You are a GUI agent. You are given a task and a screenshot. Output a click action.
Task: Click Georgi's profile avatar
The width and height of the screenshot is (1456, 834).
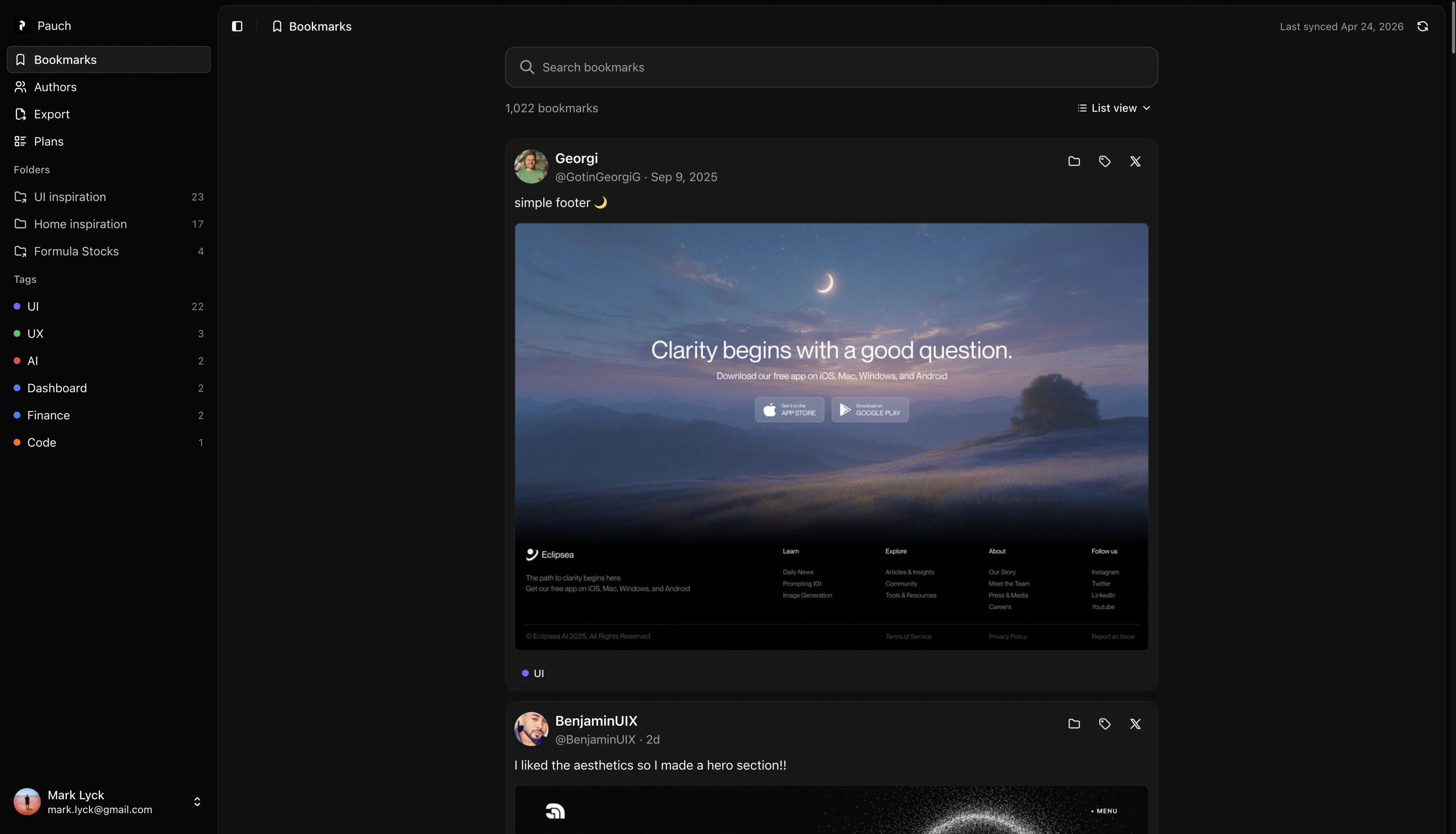531,166
